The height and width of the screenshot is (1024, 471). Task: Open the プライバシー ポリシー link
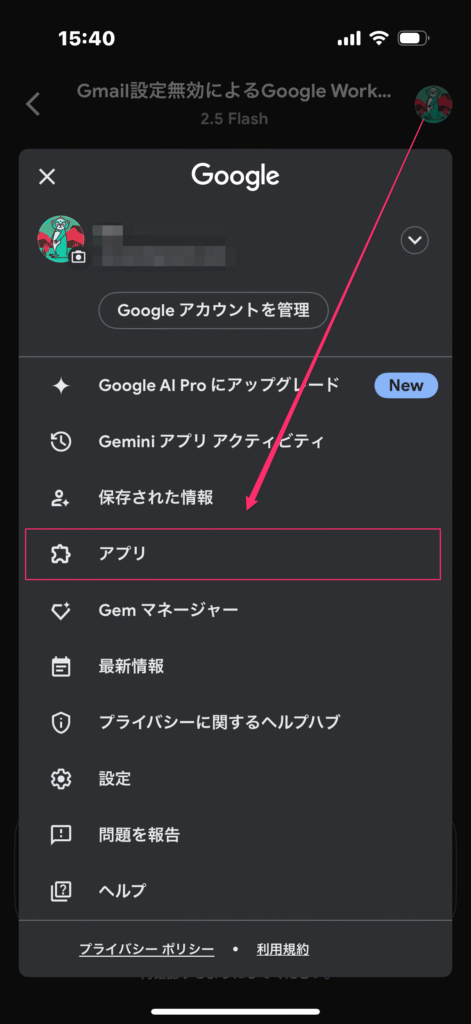(146, 950)
